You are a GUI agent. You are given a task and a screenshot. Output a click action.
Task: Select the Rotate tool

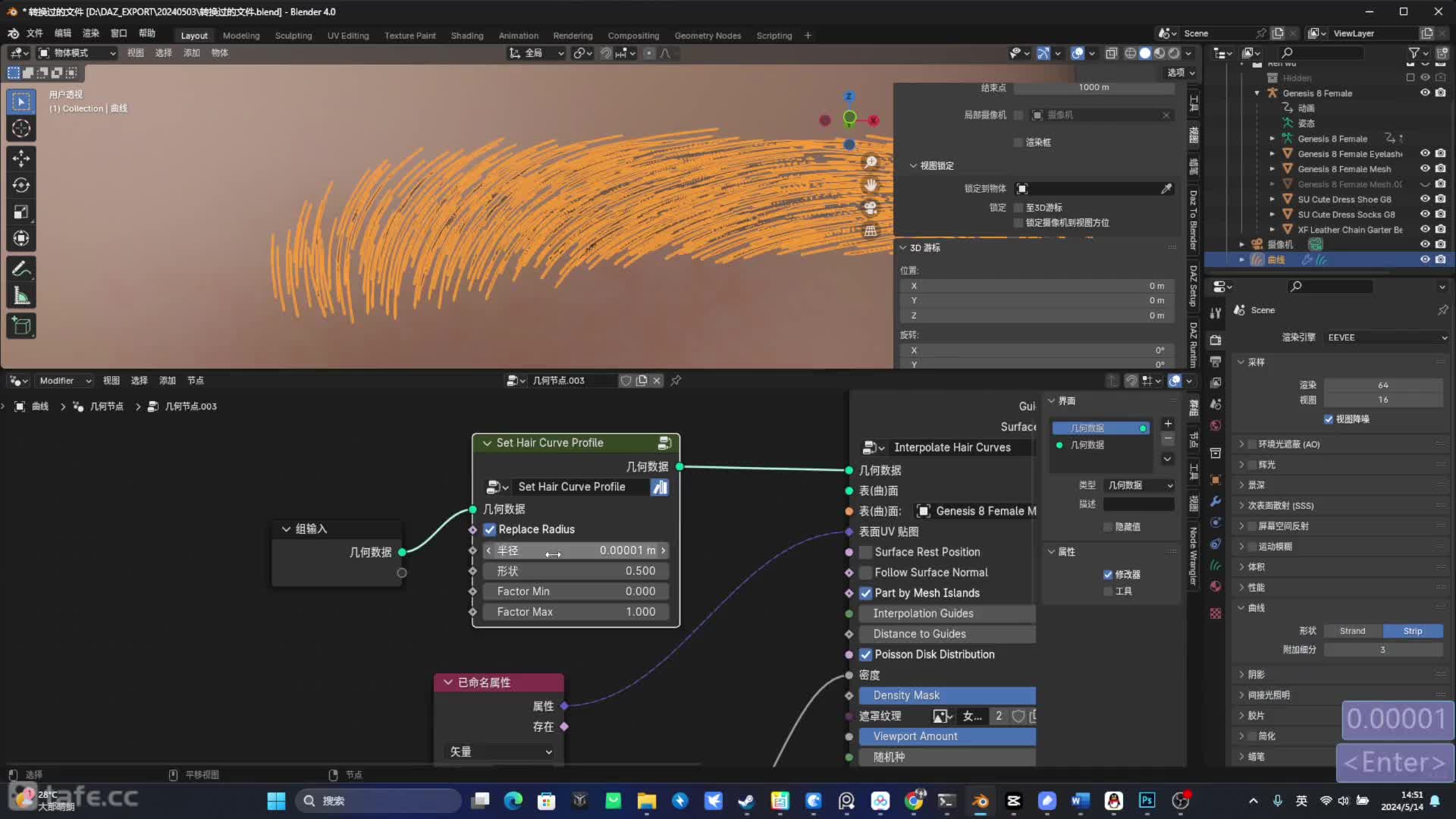coord(21,185)
